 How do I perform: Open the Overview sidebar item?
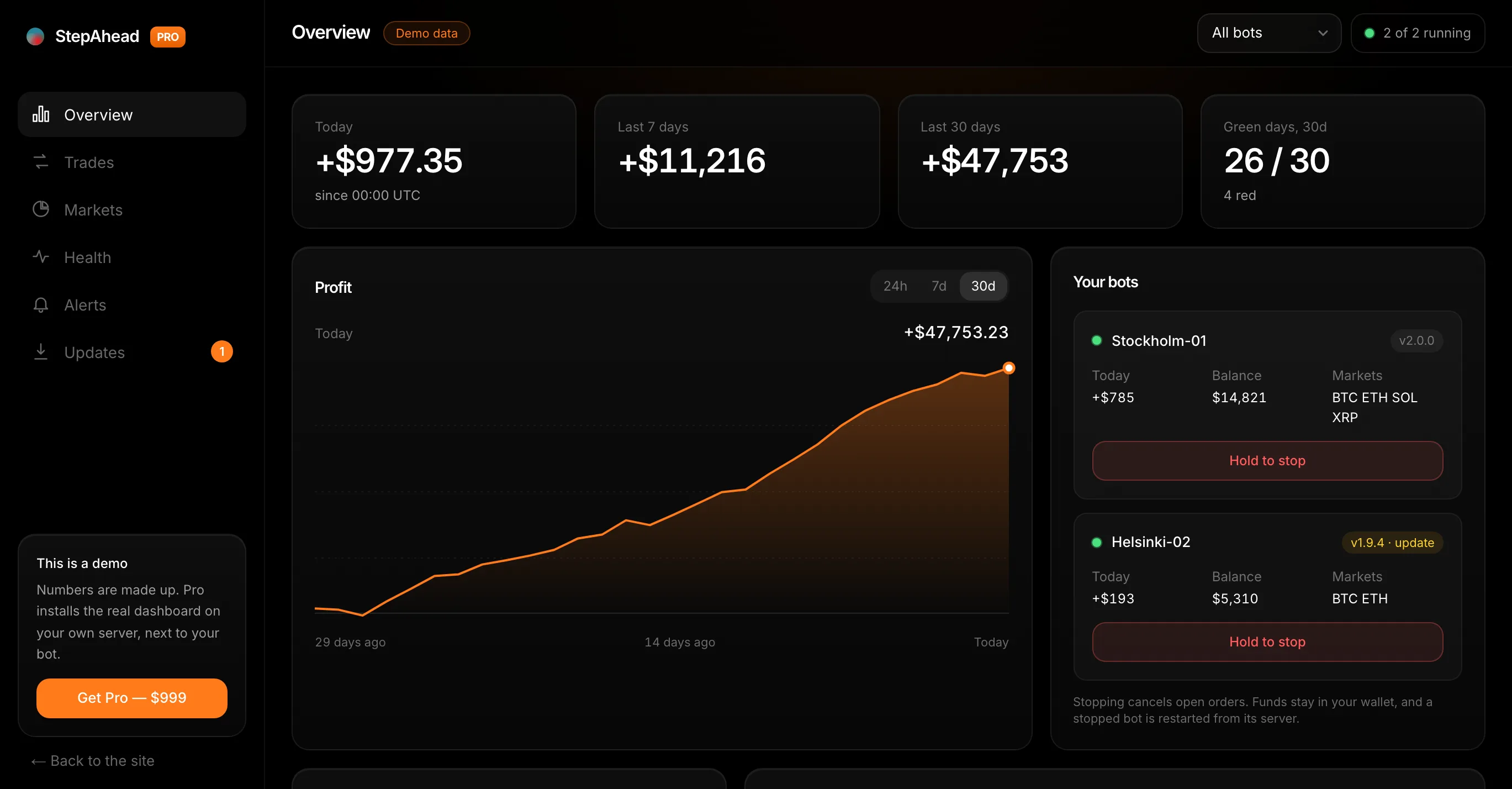tap(132, 114)
